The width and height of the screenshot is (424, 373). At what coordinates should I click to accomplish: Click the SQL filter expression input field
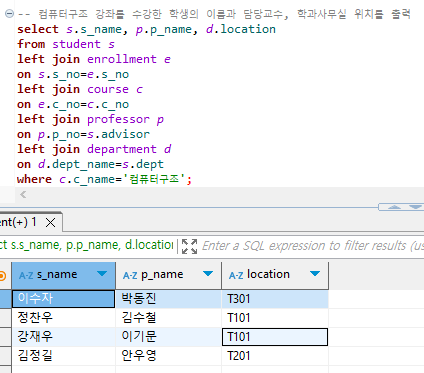pyautogui.click(x=312, y=246)
